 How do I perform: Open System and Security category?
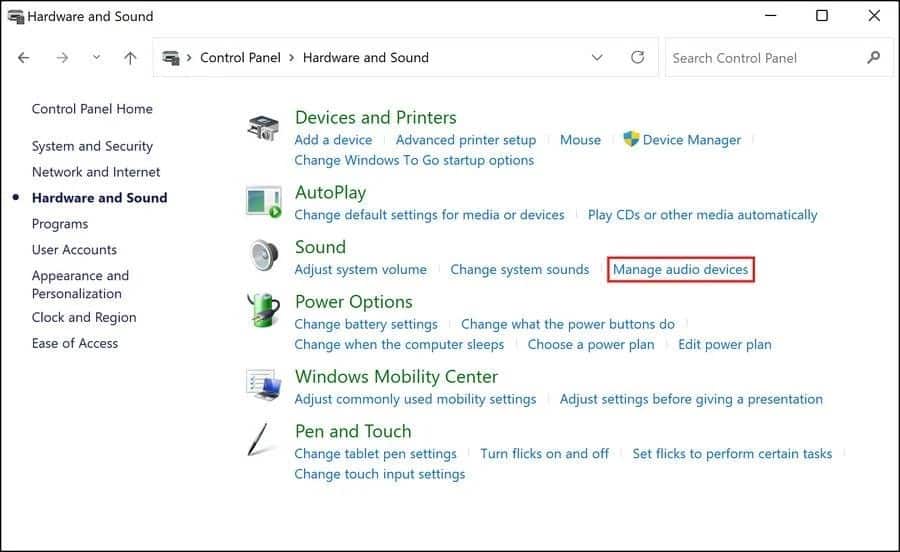point(92,146)
